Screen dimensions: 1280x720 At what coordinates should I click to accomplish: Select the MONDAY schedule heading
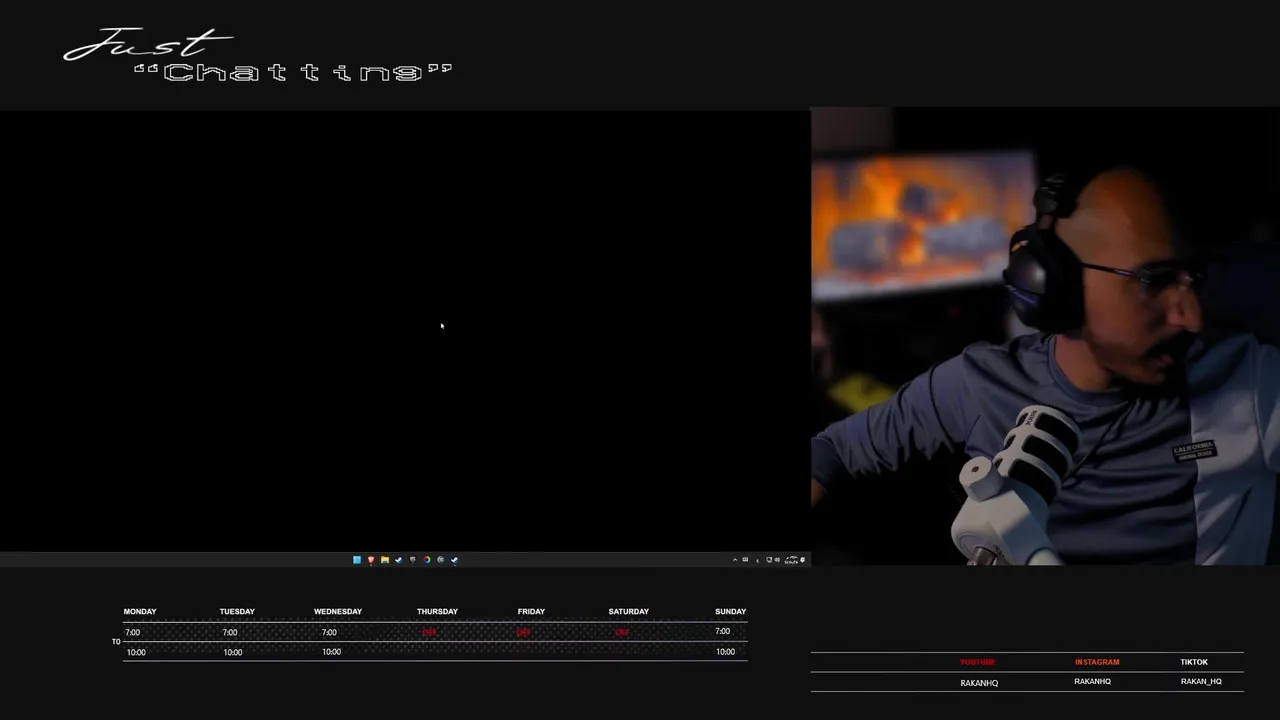(x=140, y=611)
